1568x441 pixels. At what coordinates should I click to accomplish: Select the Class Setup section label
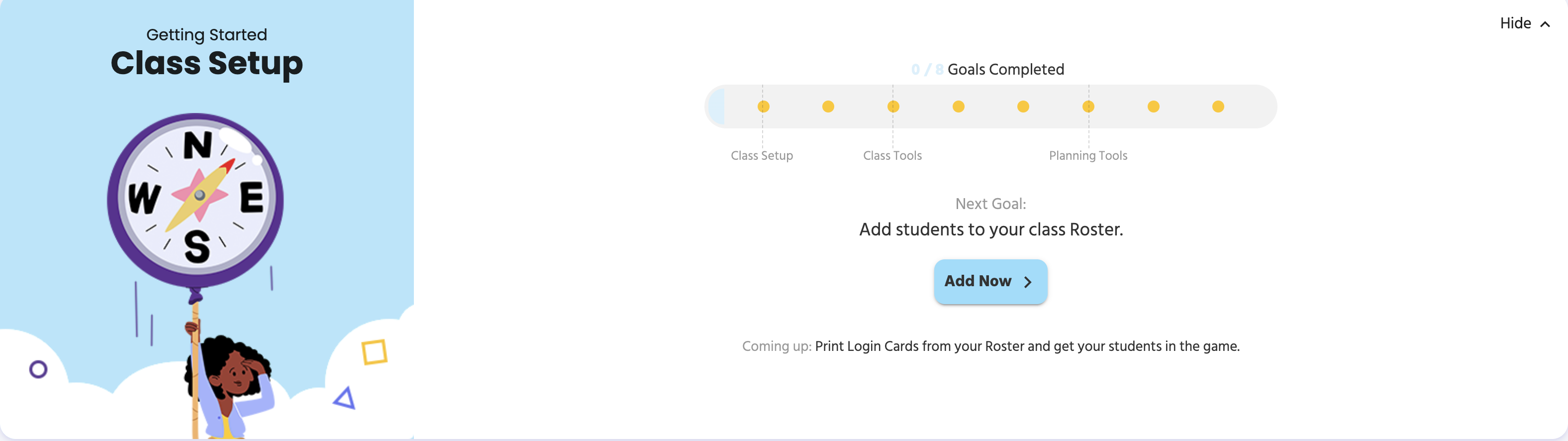click(763, 155)
